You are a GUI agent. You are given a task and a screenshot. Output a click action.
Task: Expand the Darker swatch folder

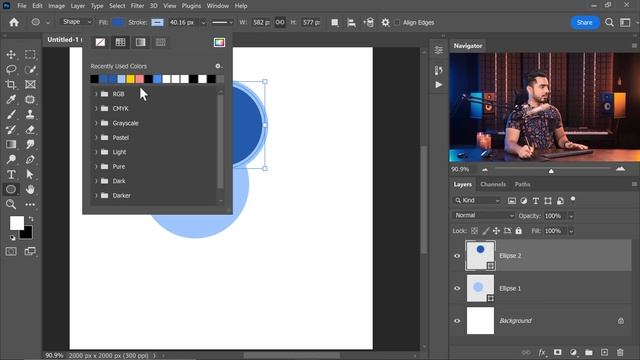[96, 196]
